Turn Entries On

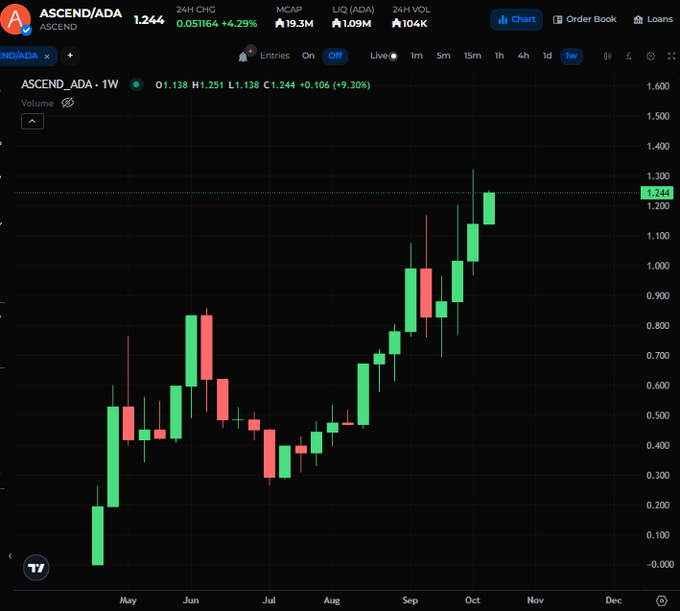coord(308,56)
